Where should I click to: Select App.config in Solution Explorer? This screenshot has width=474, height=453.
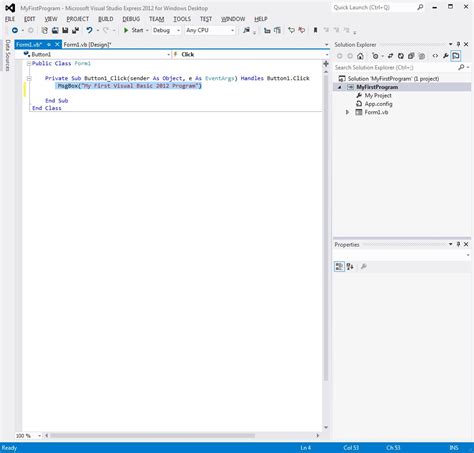378,104
